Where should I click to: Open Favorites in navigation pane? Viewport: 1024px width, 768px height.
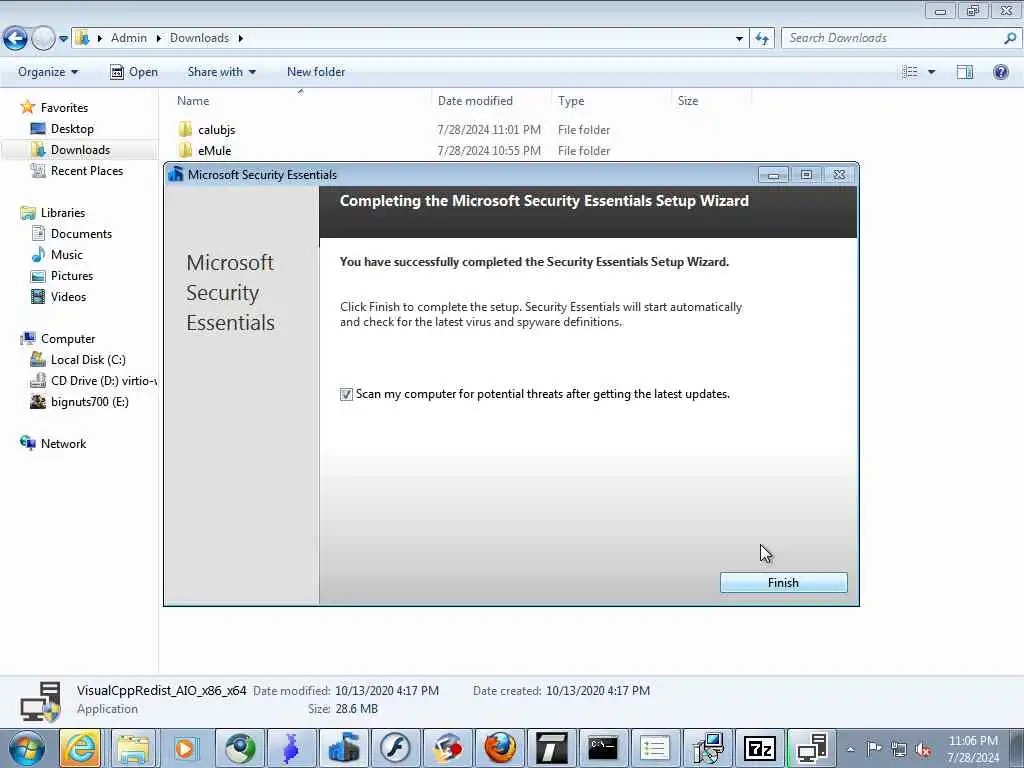(x=64, y=108)
